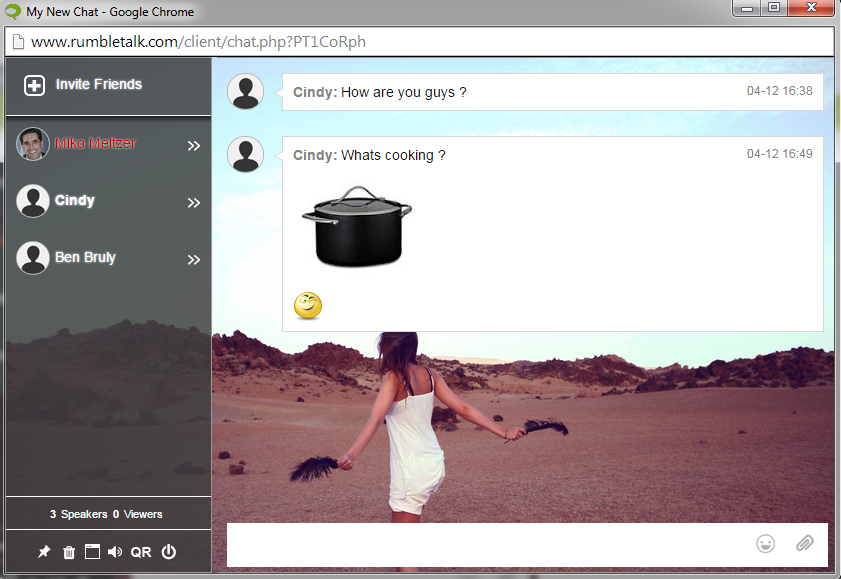The image size is (841, 579).
Task: Expand Cindy's user options chevron
Action: pyautogui.click(x=193, y=202)
